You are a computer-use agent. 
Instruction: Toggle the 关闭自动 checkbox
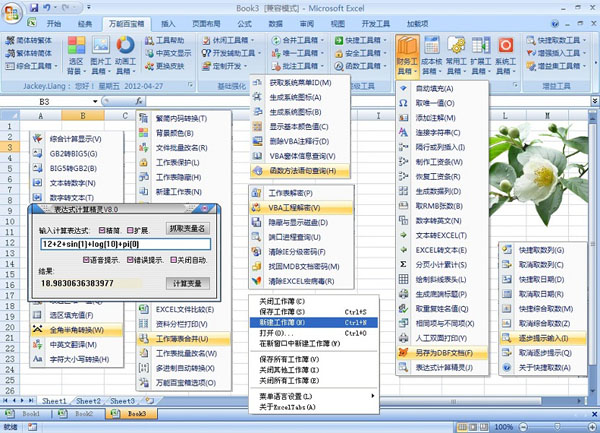point(173,260)
